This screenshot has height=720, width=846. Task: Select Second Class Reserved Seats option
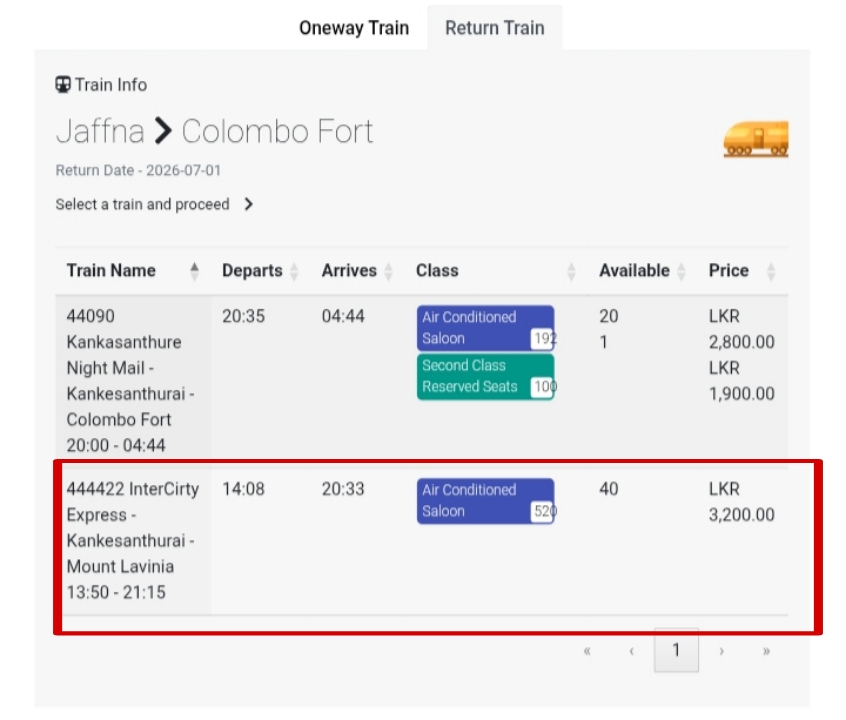coord(486,377)
